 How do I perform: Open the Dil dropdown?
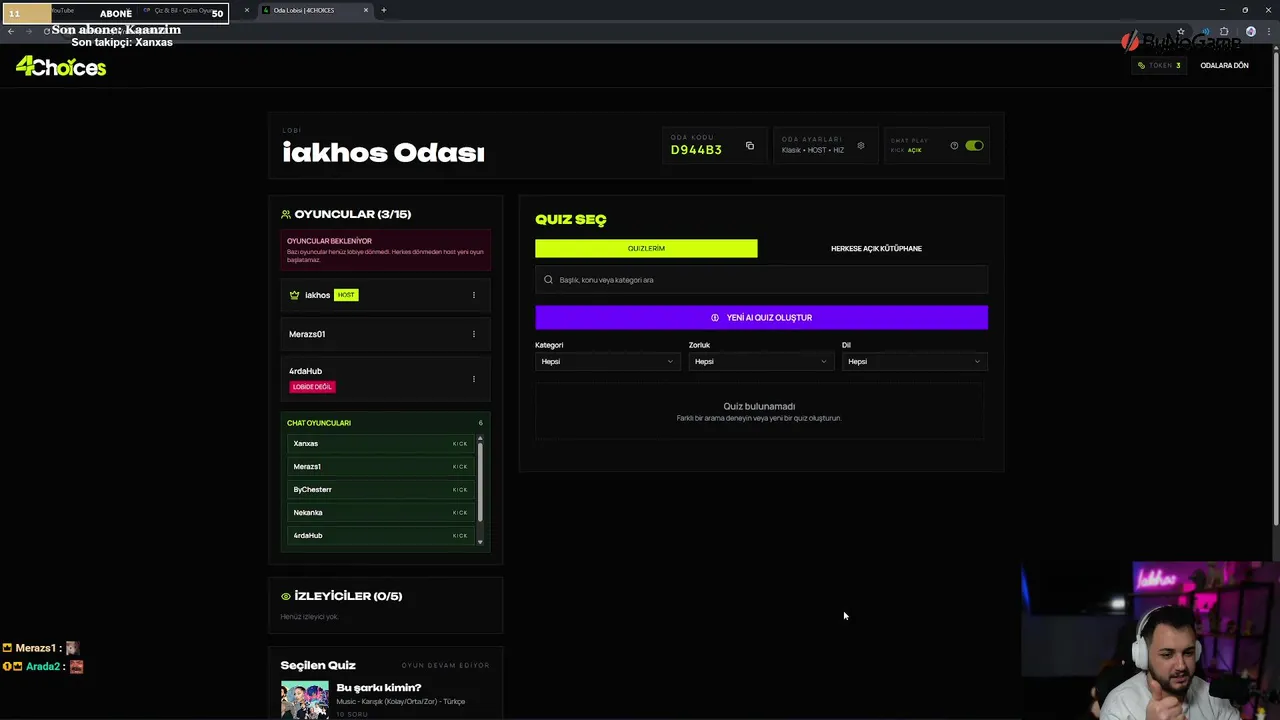point(915,361)
